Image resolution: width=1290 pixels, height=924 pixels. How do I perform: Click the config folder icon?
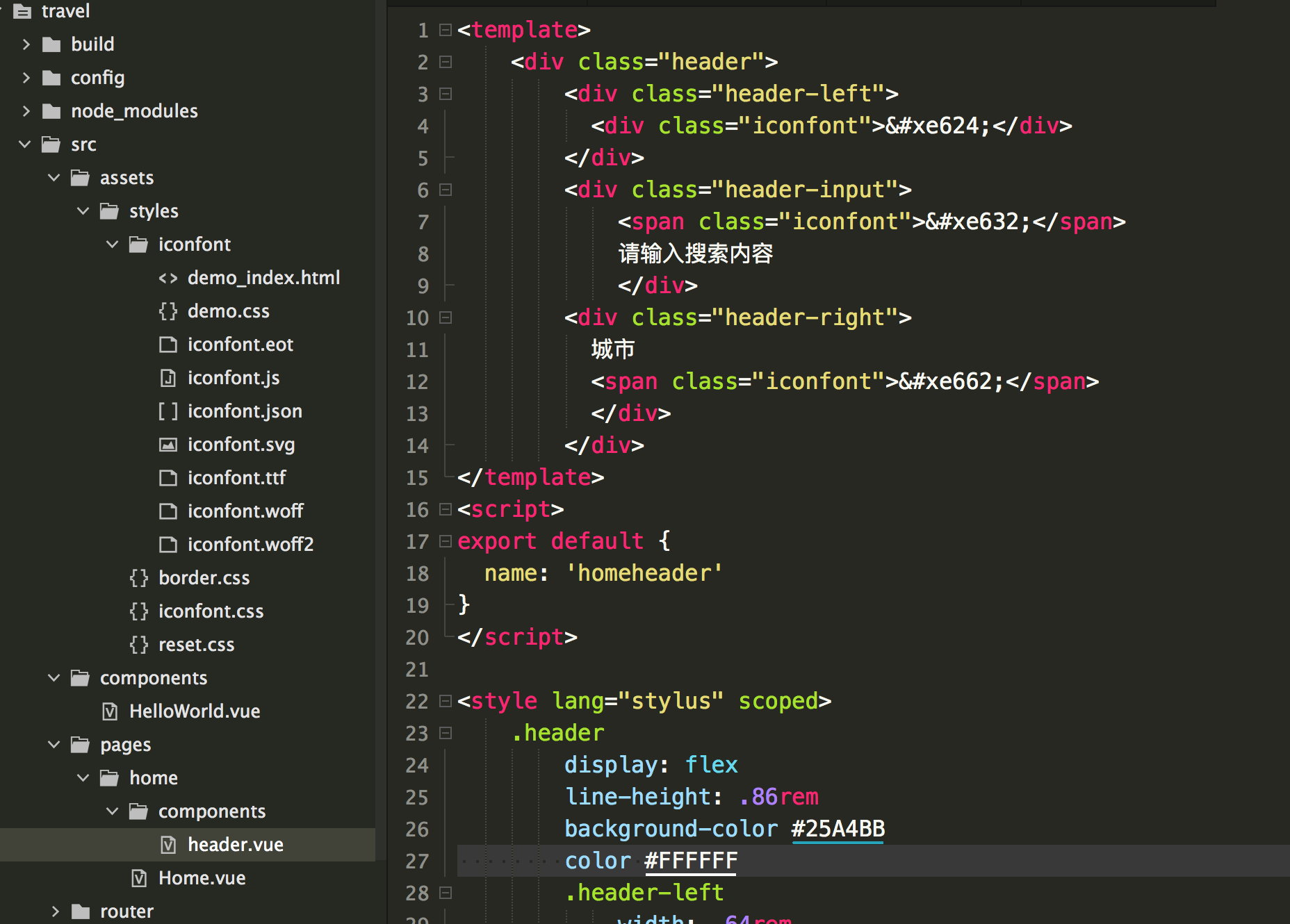click(51, 78)
